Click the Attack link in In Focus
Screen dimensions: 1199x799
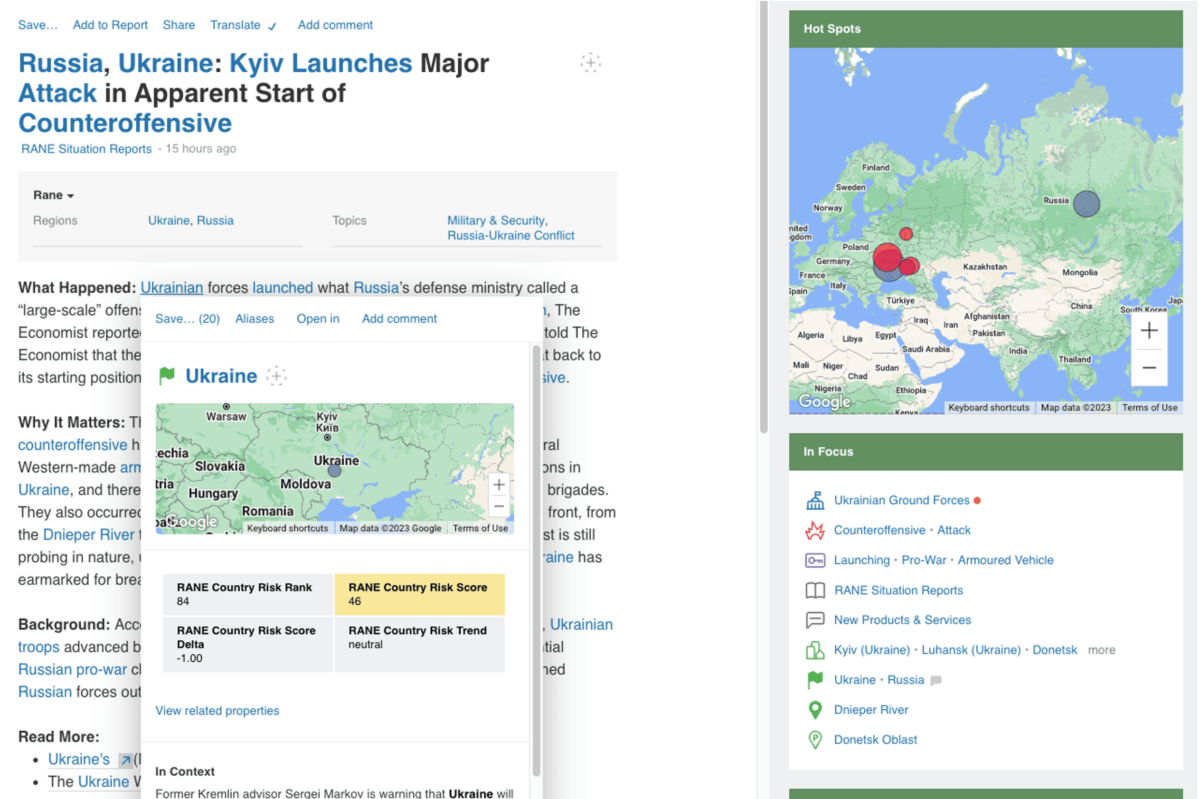click(954, 531)
